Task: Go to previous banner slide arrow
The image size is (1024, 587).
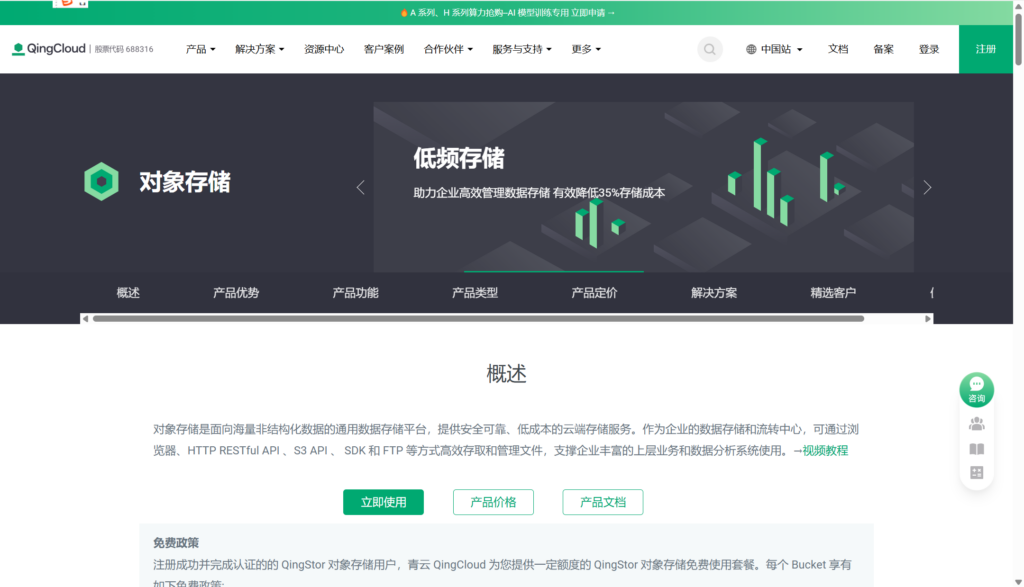Action: [360, 187]
